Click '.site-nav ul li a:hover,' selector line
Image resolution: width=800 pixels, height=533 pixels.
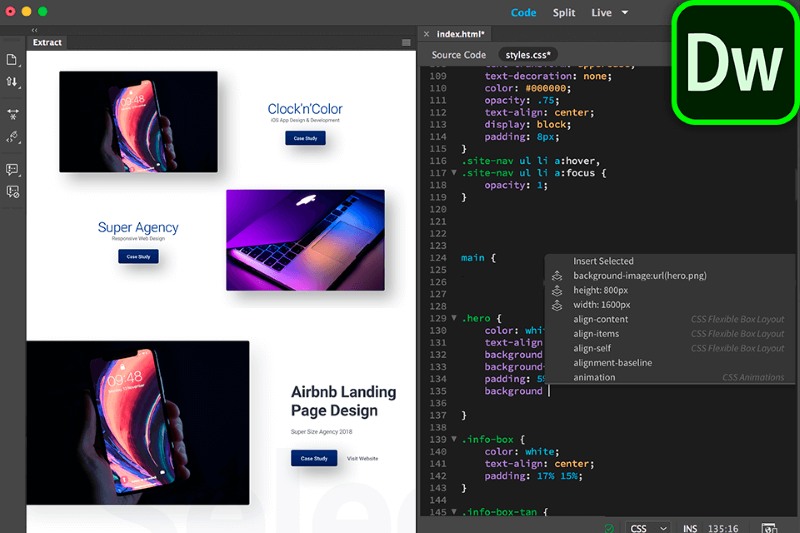pos(531,161)
